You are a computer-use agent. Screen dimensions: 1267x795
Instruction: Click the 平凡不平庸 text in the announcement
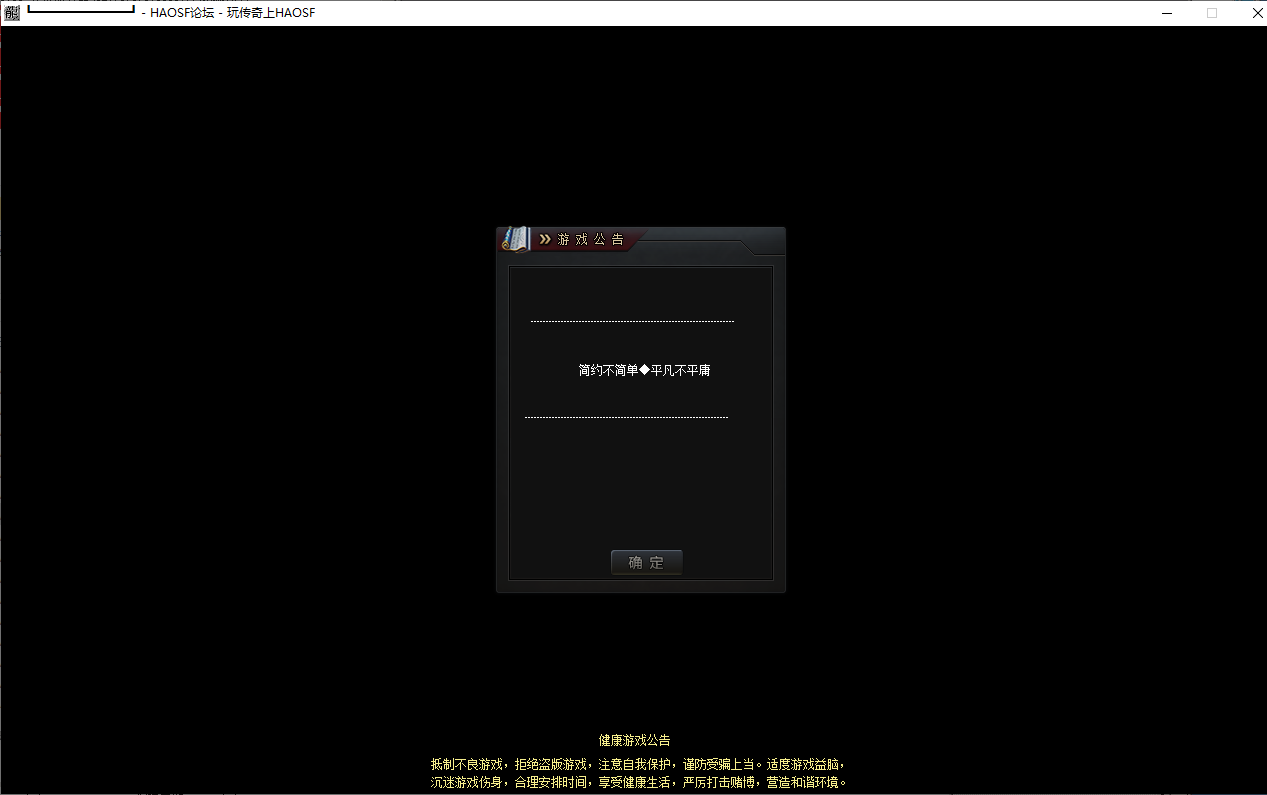coord(680,370)
